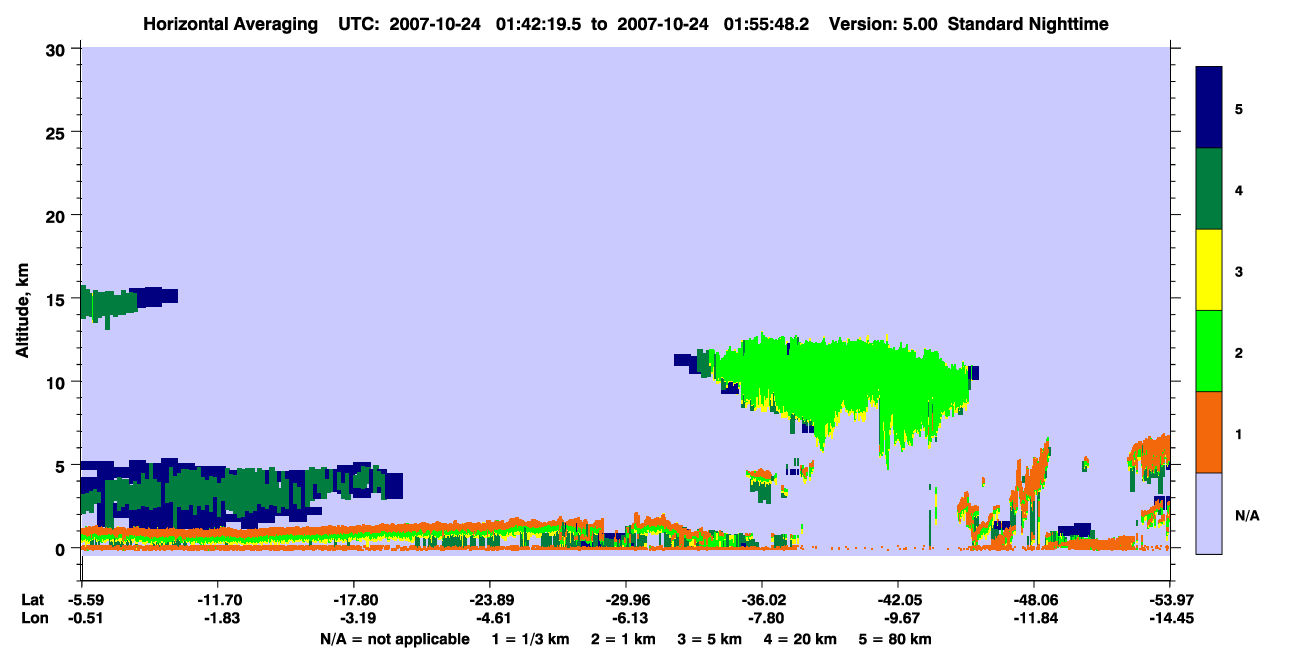
Task: Click longitude value -11.84
Action: tap(1034, 618)
